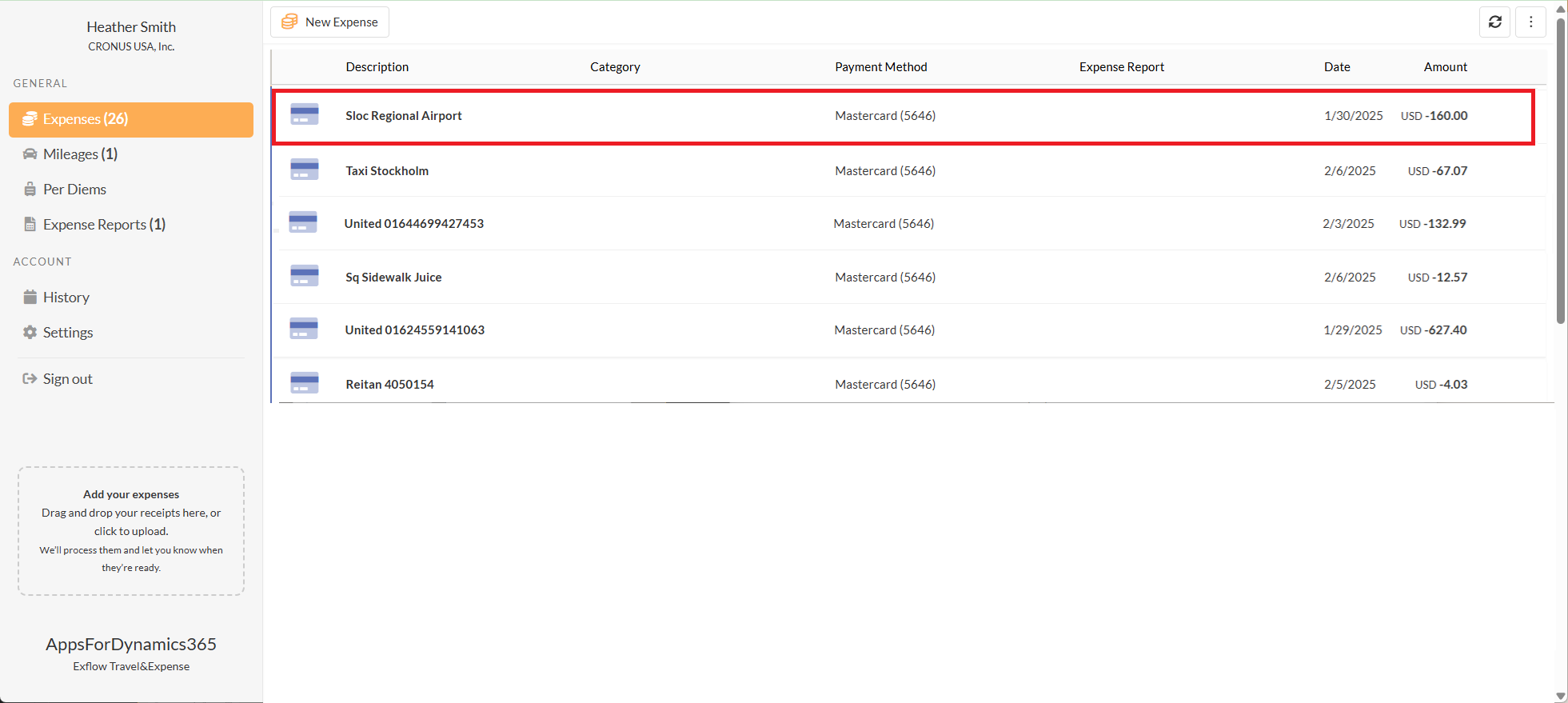Click the card icon beside United 01644699427453
The width and height of the screenshot is (1568, 703).
(303, 222)
